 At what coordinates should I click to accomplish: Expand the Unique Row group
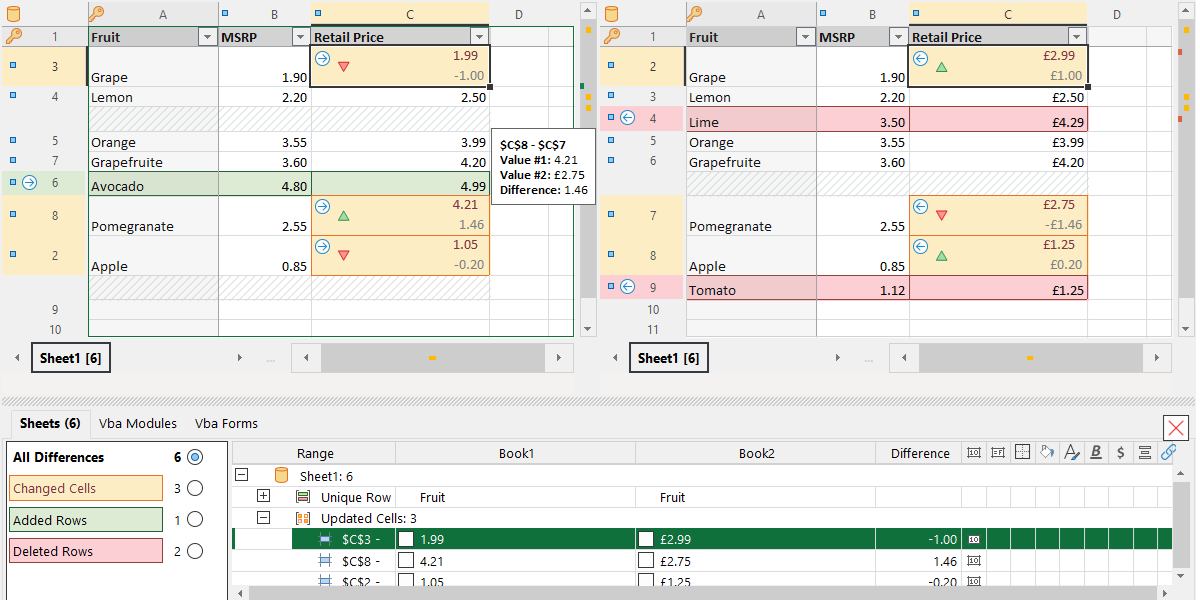tap(262, 496)
